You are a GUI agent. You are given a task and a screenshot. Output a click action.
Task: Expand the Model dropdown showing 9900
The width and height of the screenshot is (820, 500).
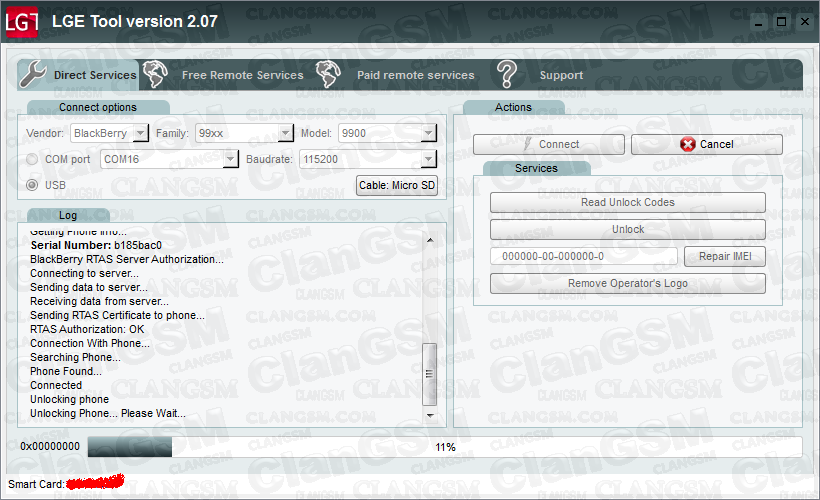click(x=428, y=133)
